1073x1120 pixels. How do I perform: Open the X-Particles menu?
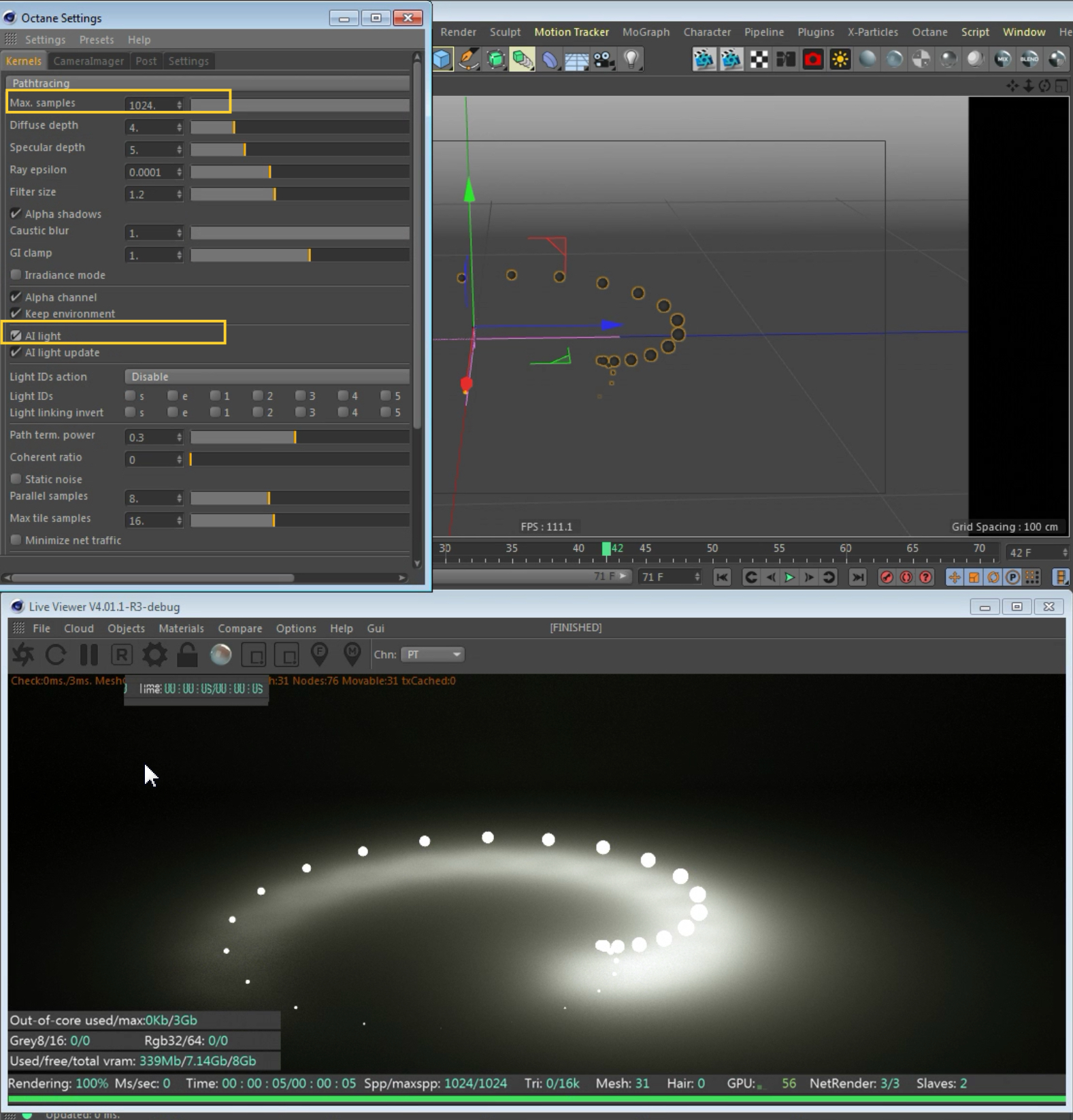click(873, 32)
